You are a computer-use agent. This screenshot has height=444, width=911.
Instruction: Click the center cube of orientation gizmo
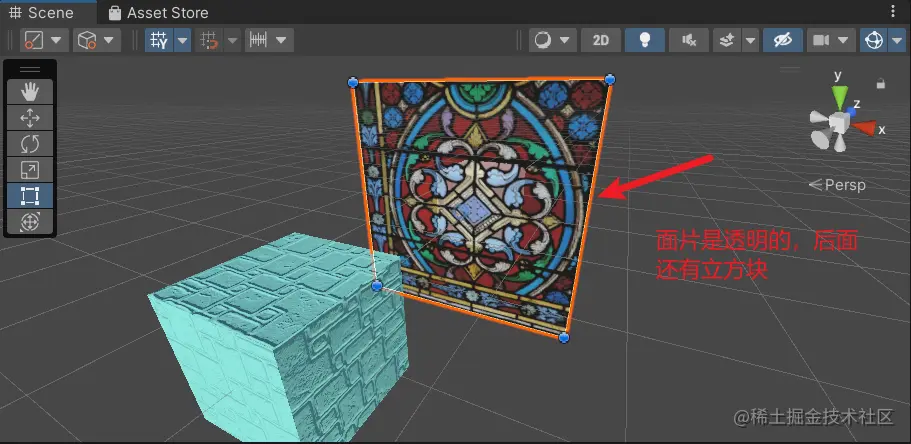839,123
